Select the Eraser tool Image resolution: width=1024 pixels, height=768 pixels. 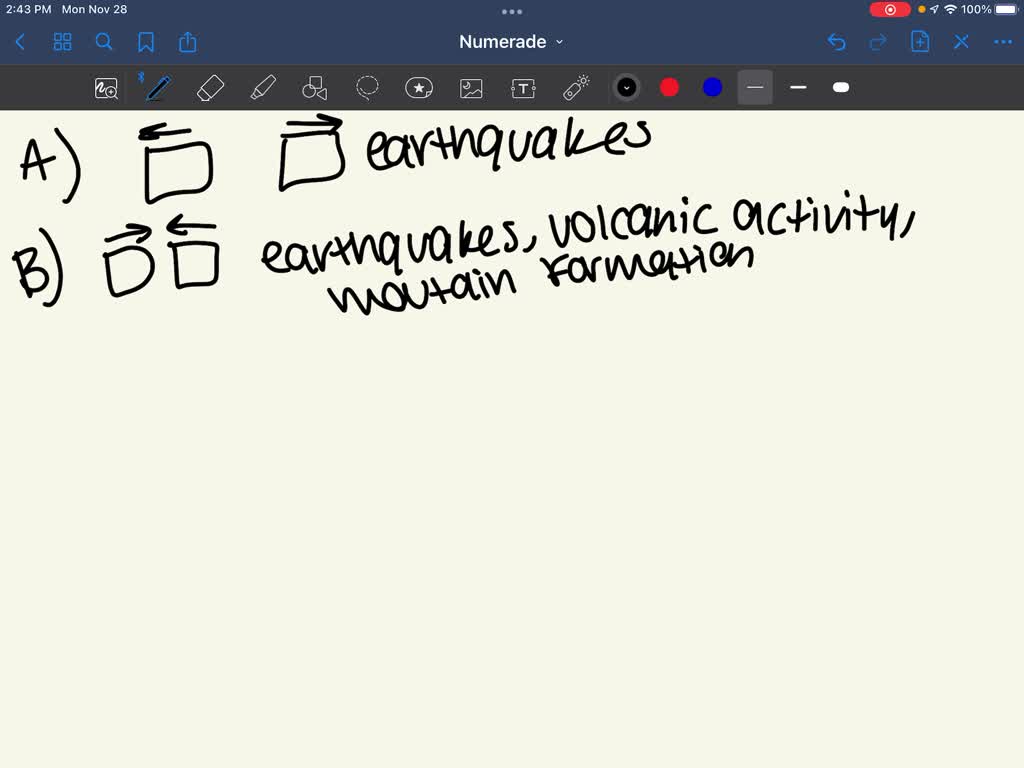(210, 87)
